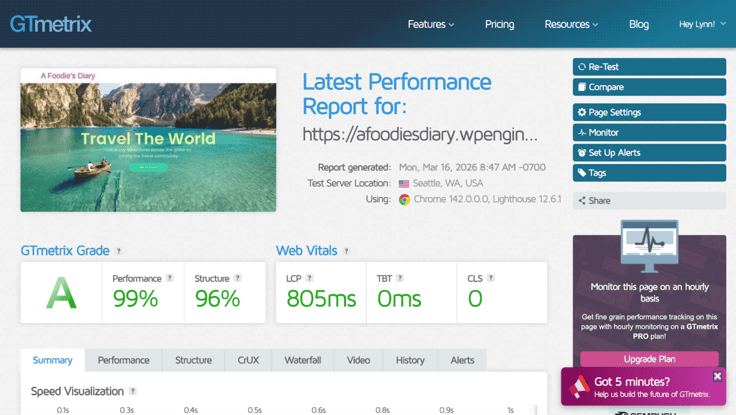Click the Structure score help icon

point(238,278)
